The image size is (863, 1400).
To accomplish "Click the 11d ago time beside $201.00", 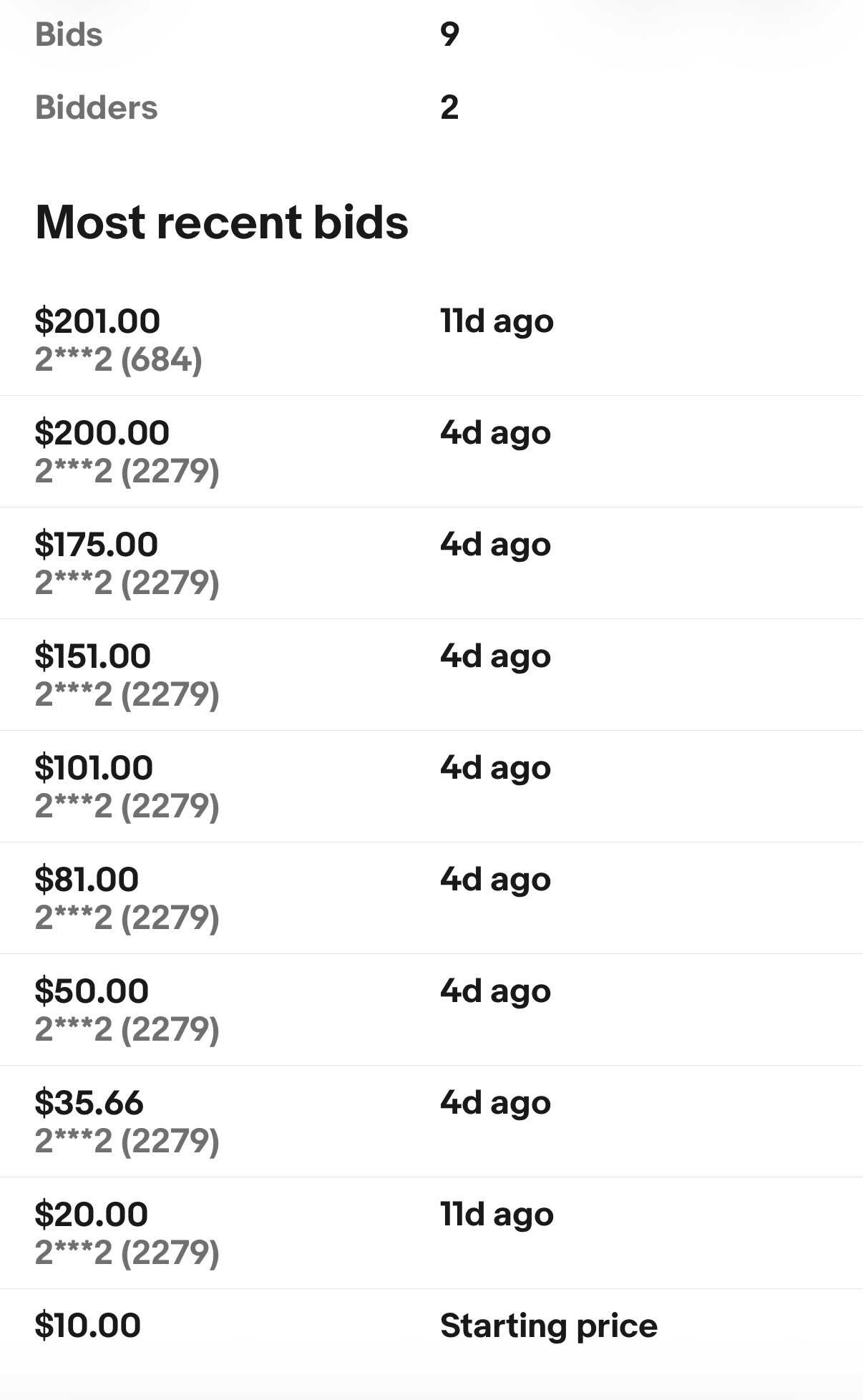I will 497,321.
